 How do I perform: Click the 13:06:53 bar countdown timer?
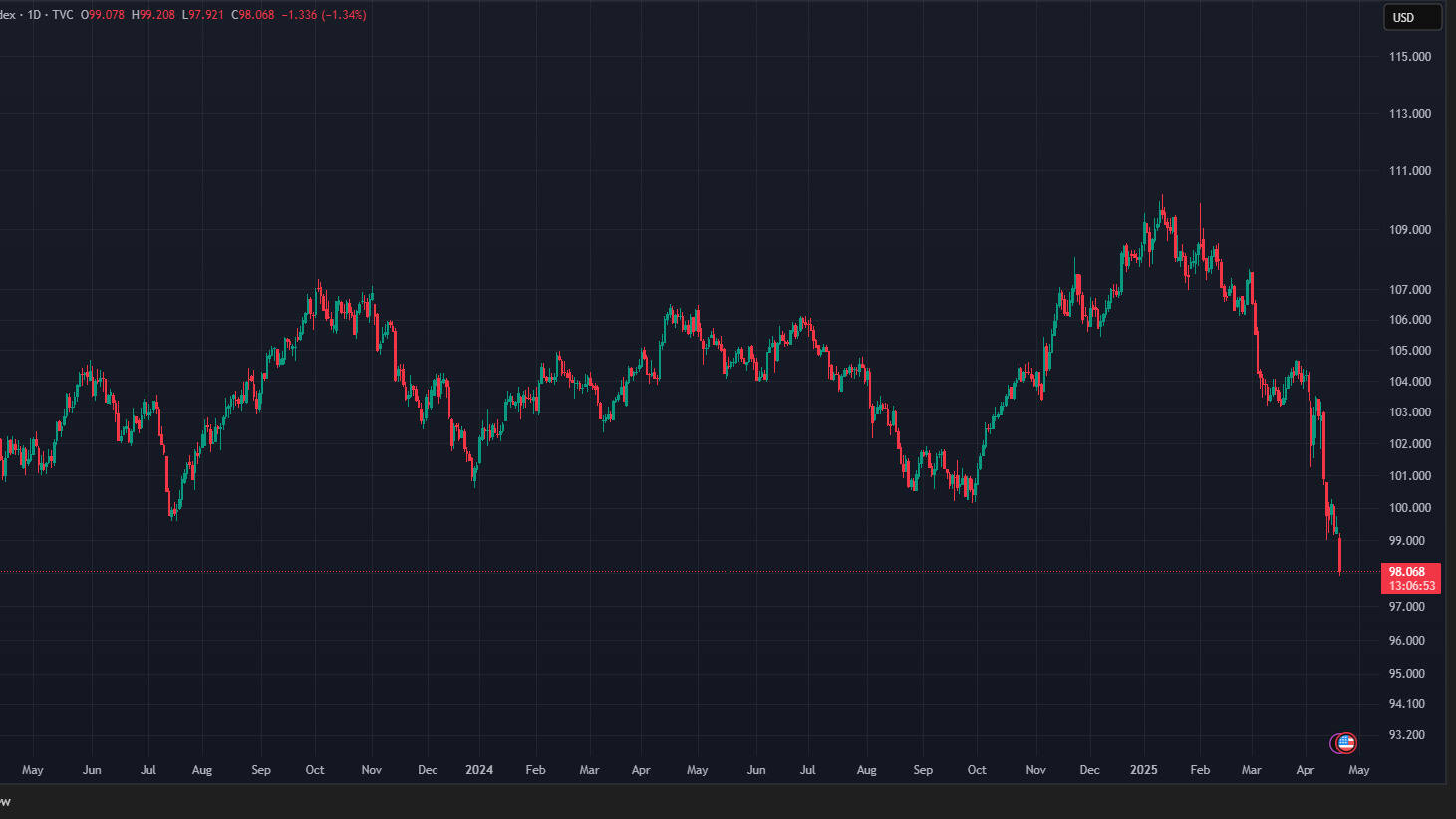click(1412, 586)
